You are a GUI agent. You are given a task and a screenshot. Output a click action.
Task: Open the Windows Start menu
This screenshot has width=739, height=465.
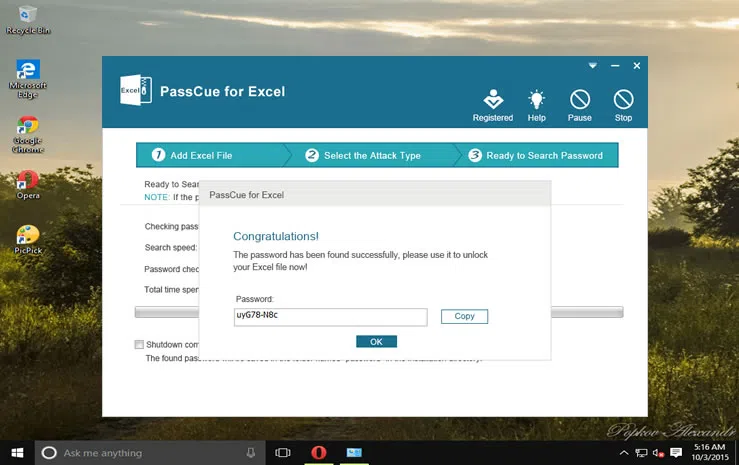(17, 453)
